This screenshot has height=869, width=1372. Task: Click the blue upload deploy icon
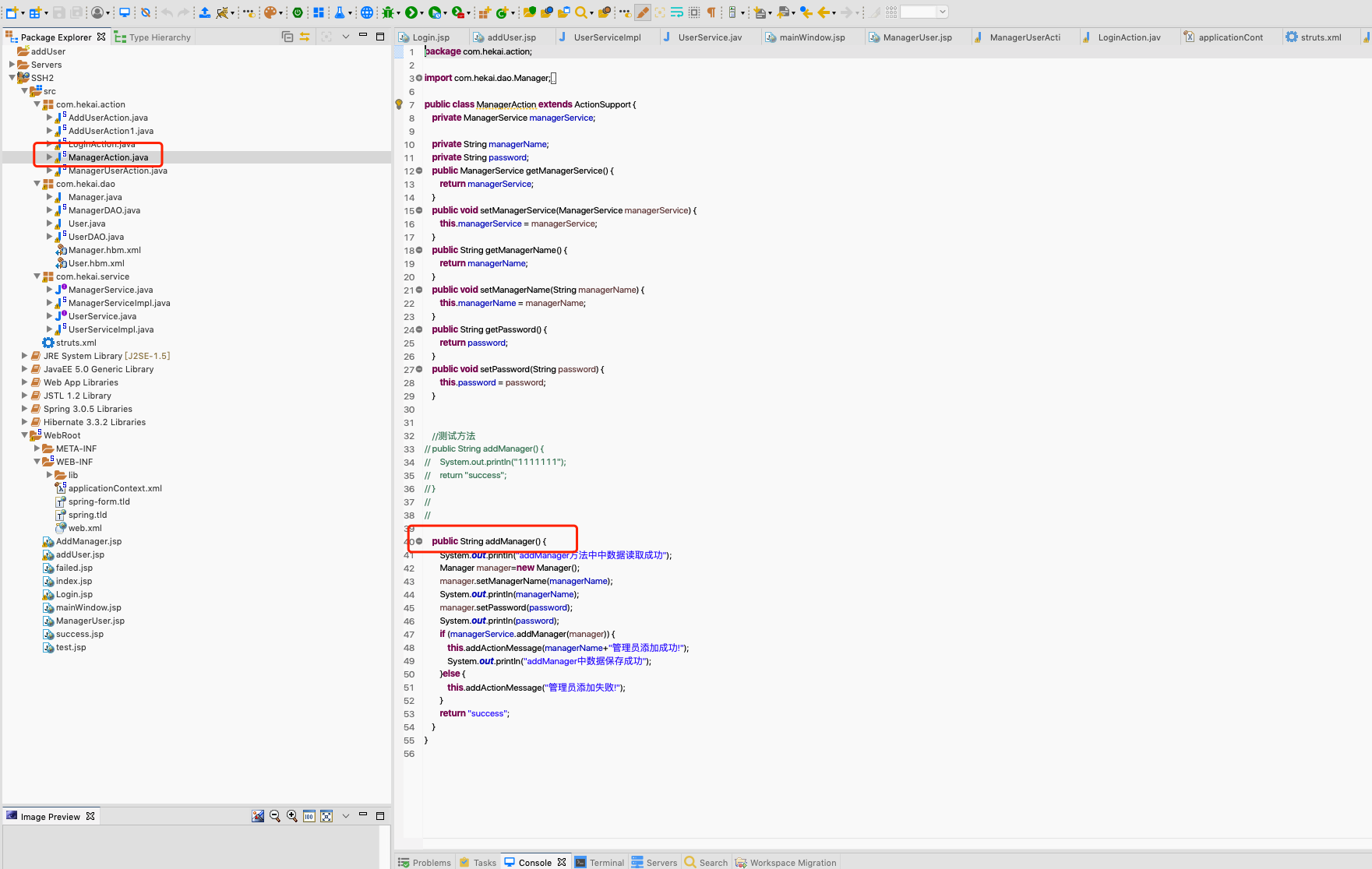tap(205, 12)
